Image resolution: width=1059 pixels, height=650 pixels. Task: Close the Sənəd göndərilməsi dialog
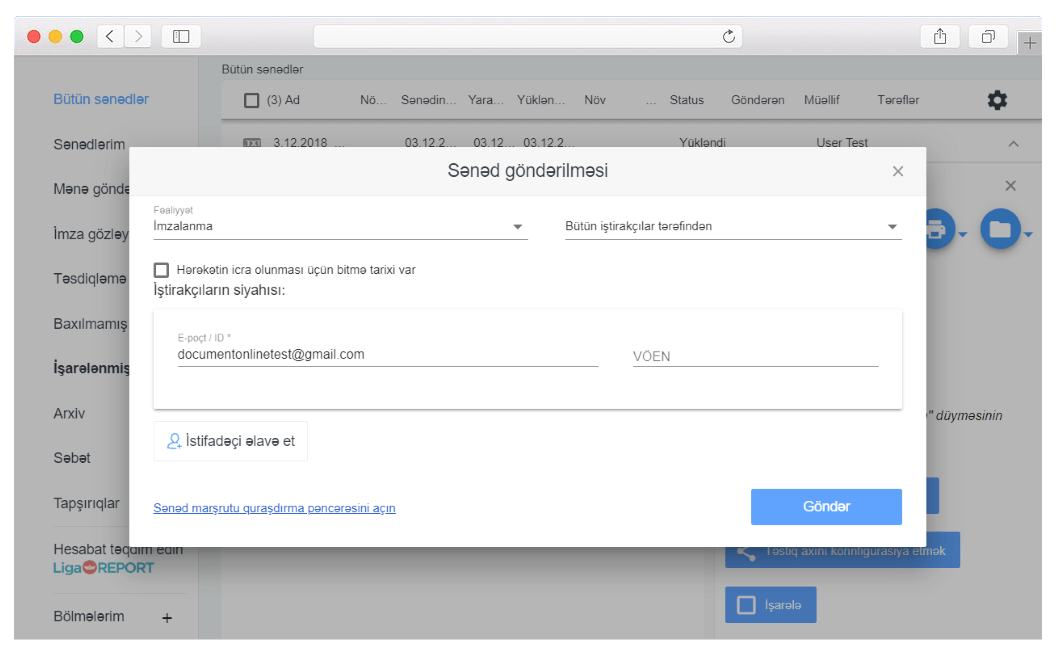(x=898, y=171)
